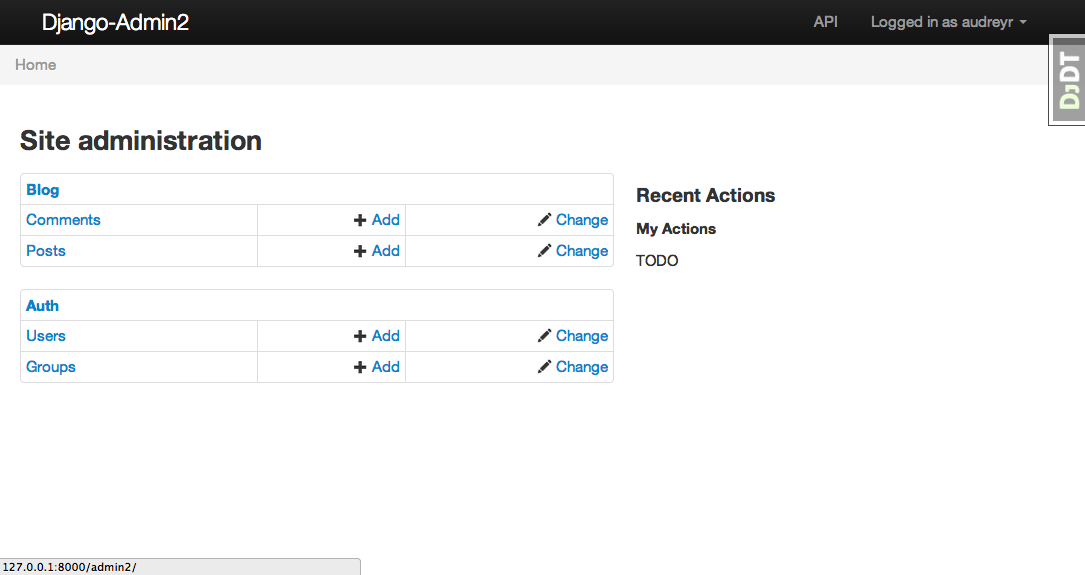
Task: Click the plus icon beside Groups Add
Action: click(x=360, y=367)
